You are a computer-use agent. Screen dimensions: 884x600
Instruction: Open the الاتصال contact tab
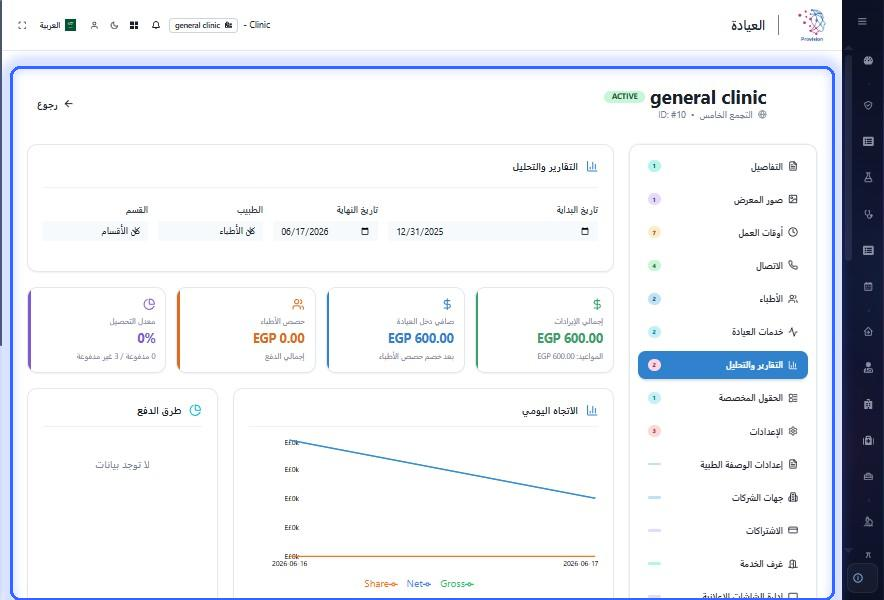click(723, 266)
